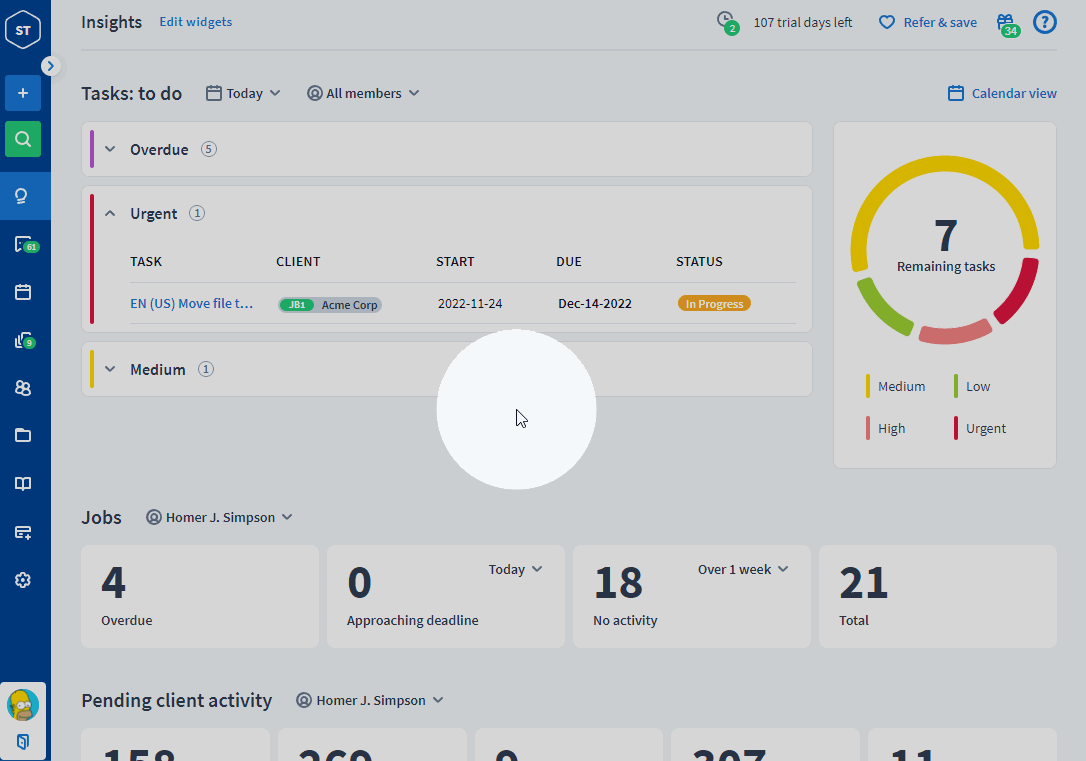Click the green search icon in sidebar

23,139
